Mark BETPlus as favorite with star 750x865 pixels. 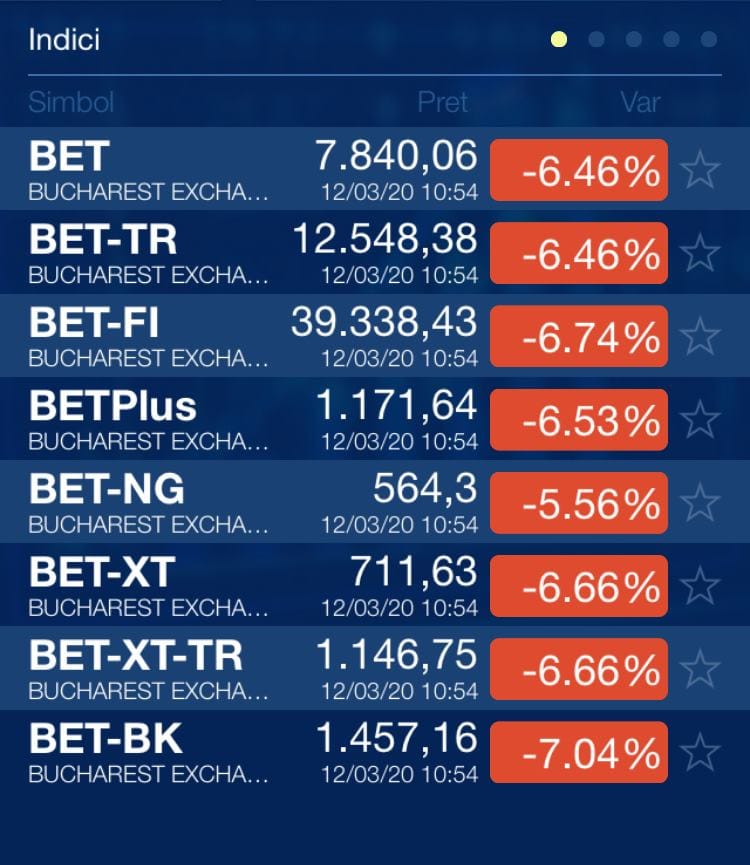[x=700, y=419]
